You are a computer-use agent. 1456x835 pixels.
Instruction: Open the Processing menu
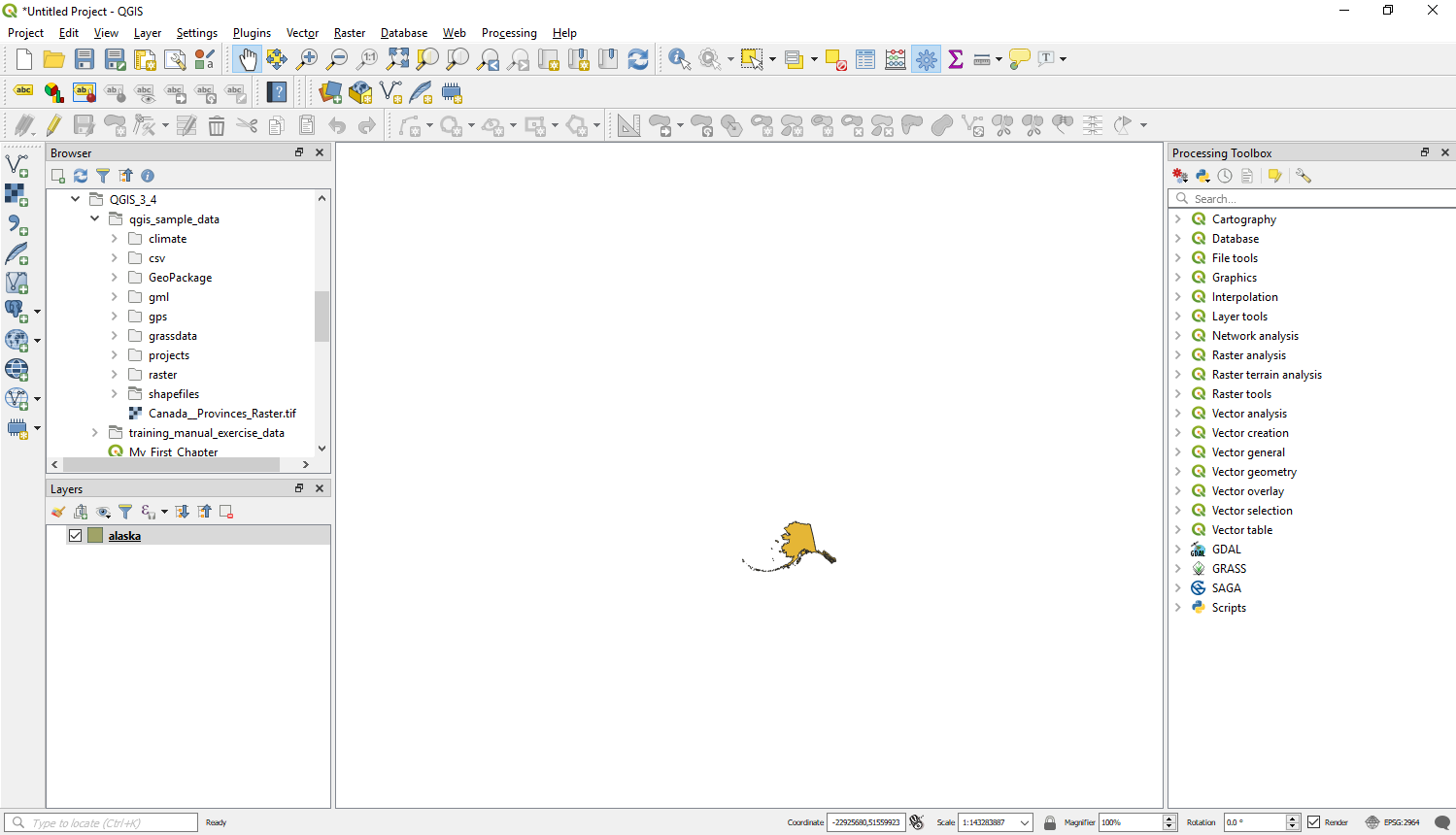[509, 33]
